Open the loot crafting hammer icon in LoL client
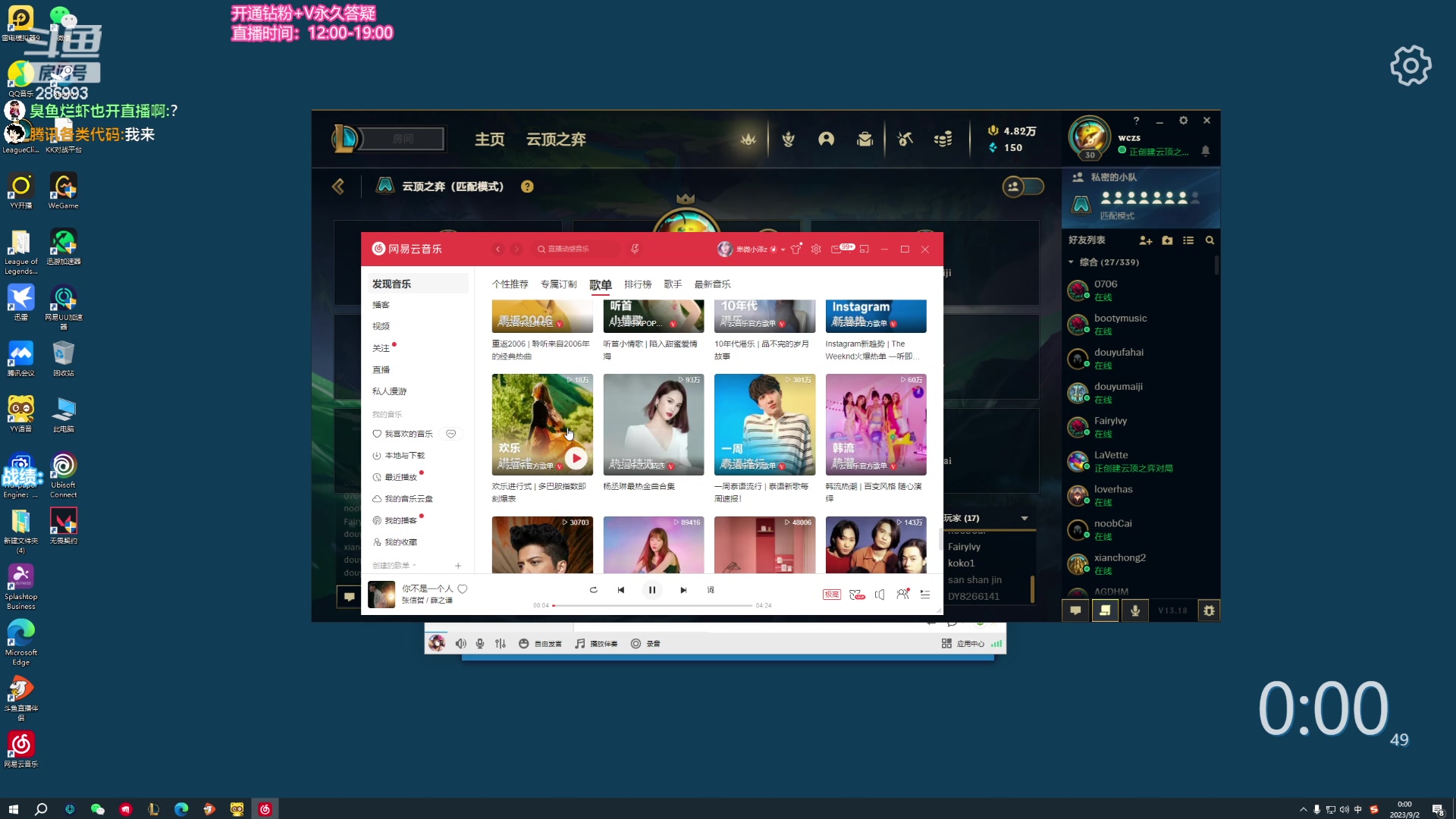1456x819 pixels. 905,139
